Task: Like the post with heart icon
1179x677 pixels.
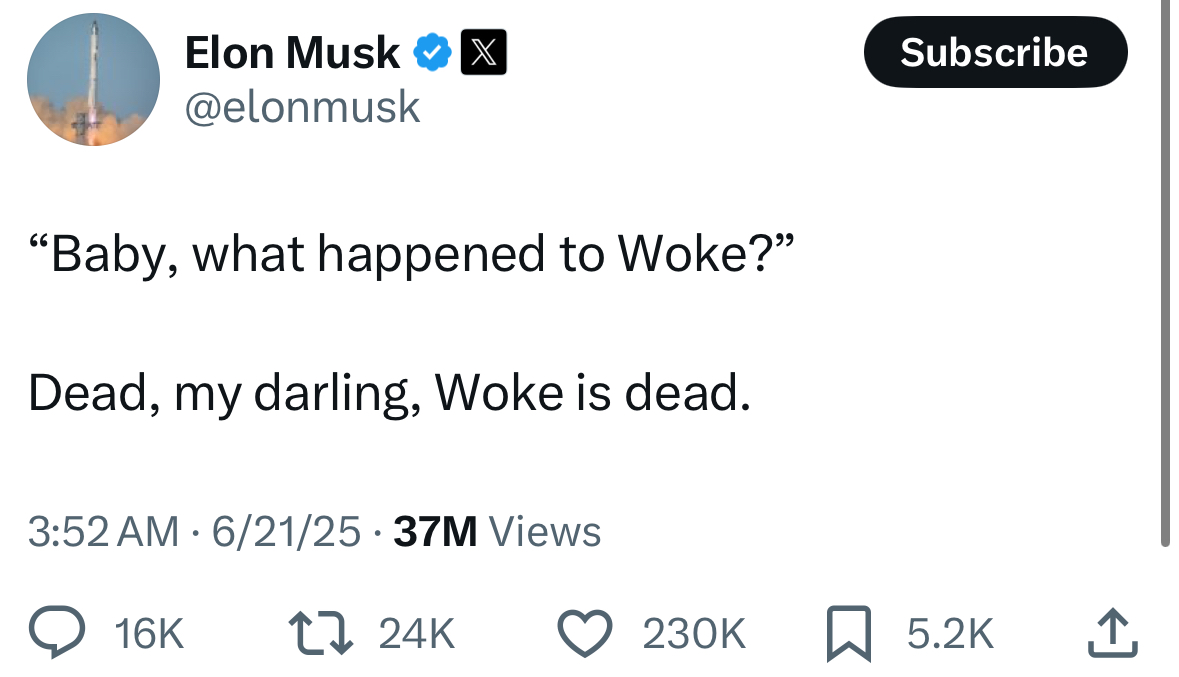Action: coord(586,633)
